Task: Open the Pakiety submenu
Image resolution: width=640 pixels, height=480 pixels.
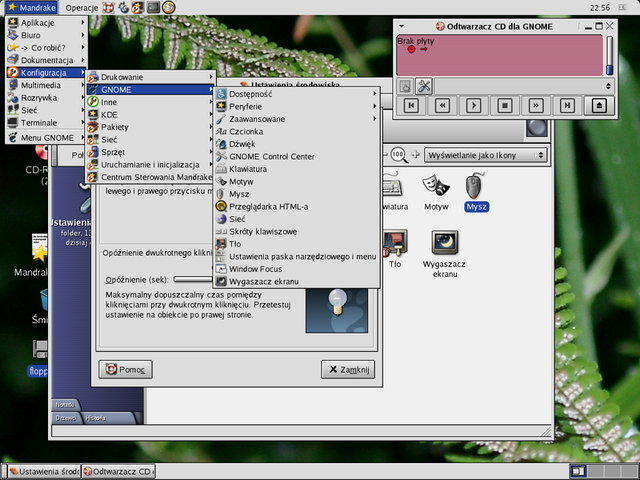Action: [151, 127]
